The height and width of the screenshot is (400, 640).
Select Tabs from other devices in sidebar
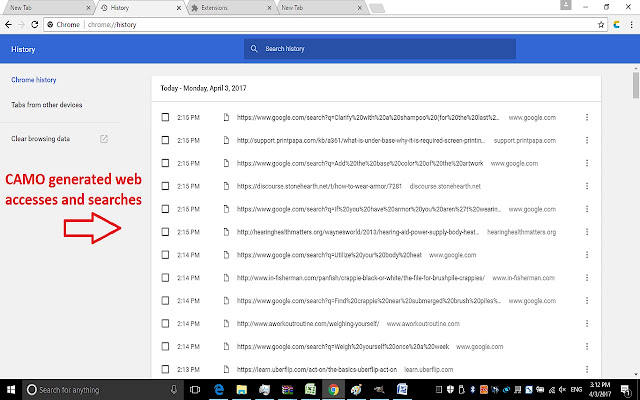pos(47,105)
